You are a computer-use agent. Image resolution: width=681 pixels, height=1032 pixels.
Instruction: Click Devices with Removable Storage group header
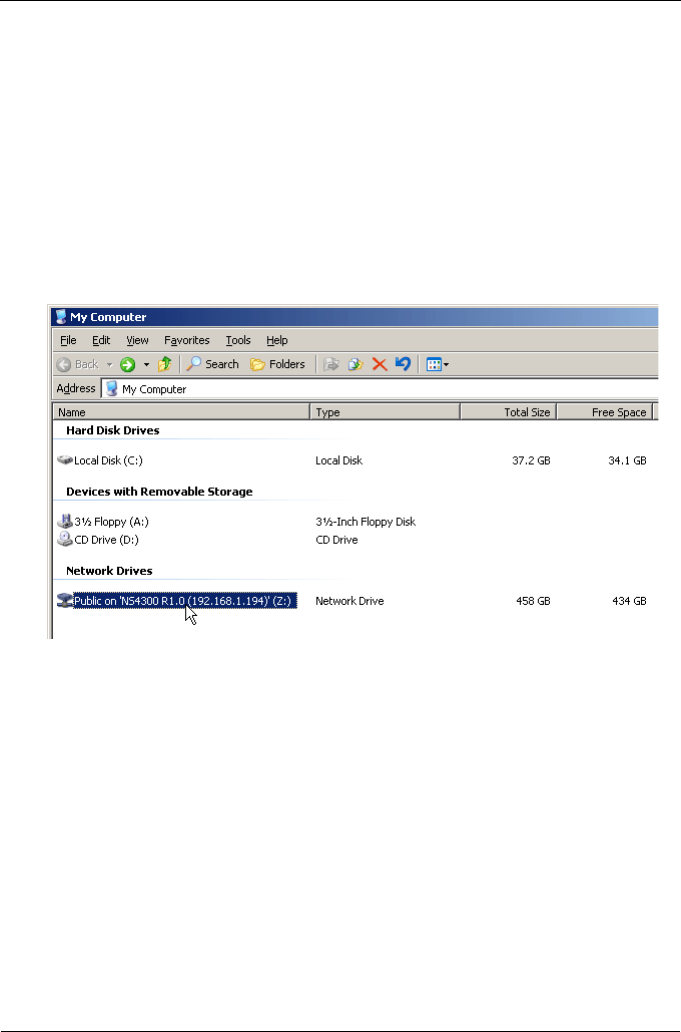coord(159,492)
